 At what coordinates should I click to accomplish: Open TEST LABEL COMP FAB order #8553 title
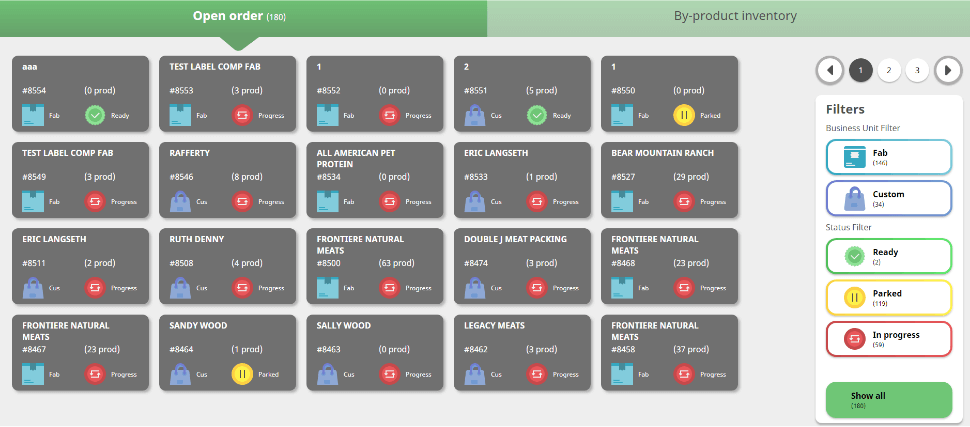[215, 67]
